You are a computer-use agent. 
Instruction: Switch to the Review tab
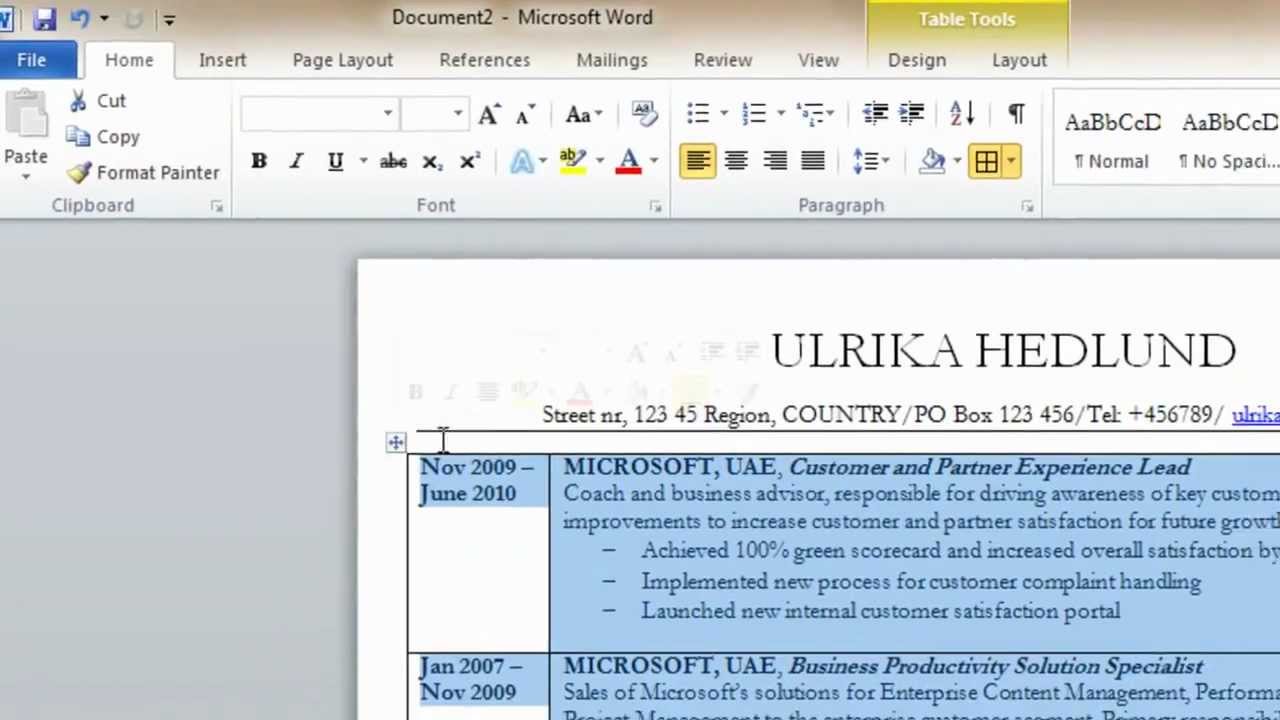[x=722, y=60]
